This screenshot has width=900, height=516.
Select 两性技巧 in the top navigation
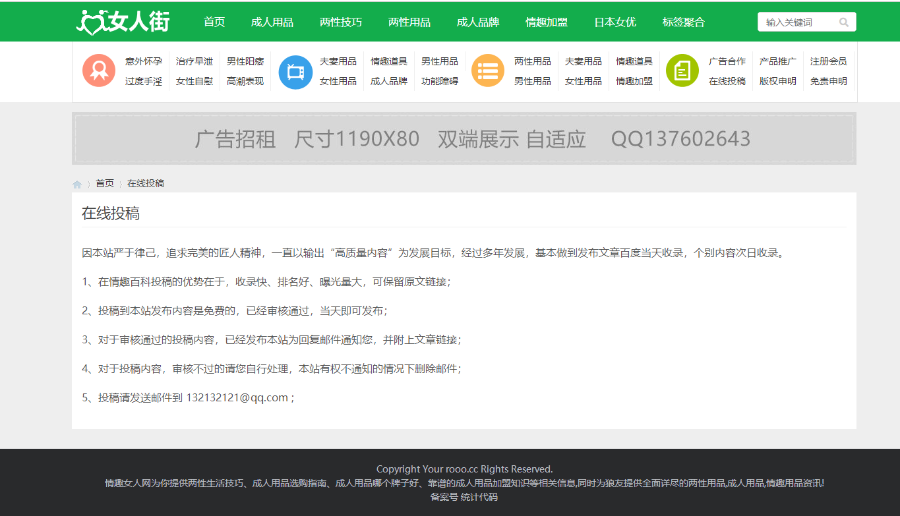[341, 22]
